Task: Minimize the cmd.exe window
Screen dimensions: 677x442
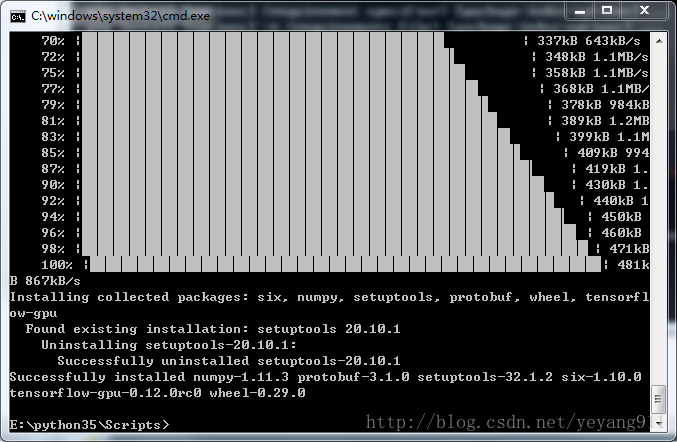Action: point(580,10)
